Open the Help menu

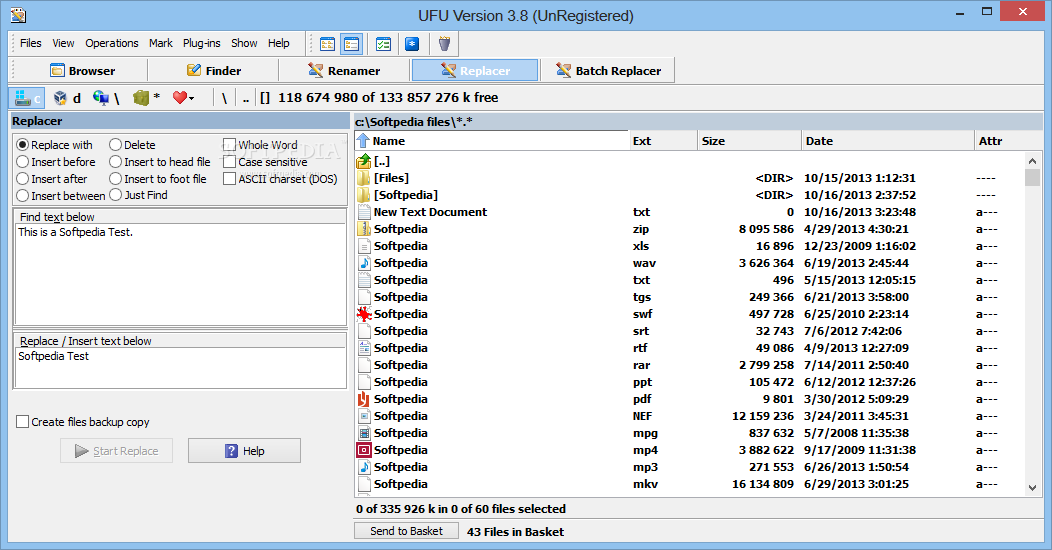coord(278,43)
